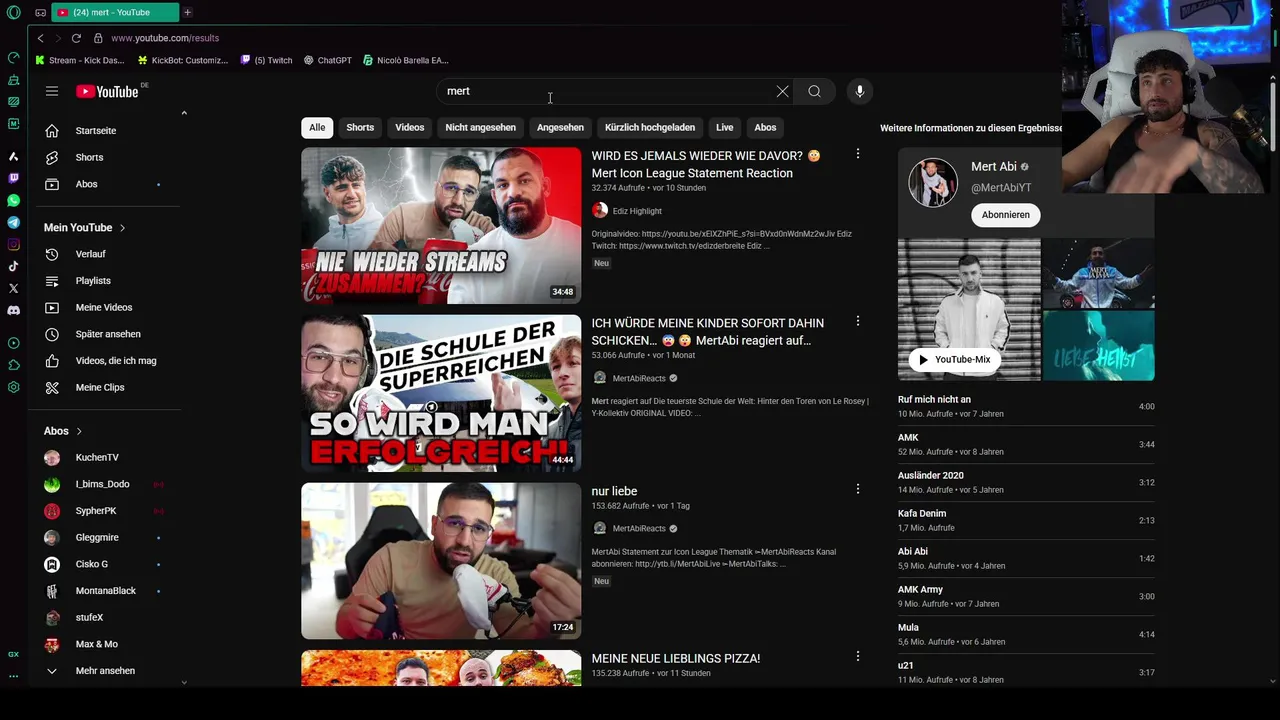Open the YouTube-Mix button
The height and width of the screenshot is (720, 1280).
click(954, 360)
